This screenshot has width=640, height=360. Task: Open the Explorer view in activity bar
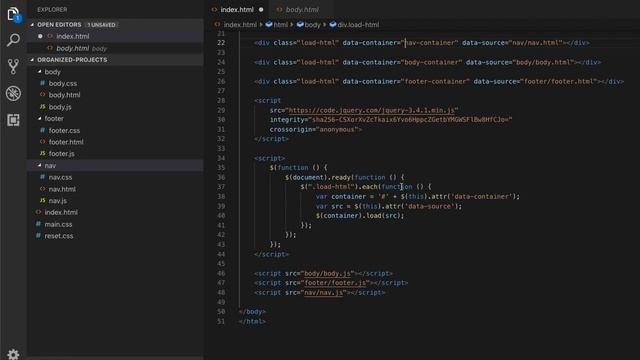[13, 14]
